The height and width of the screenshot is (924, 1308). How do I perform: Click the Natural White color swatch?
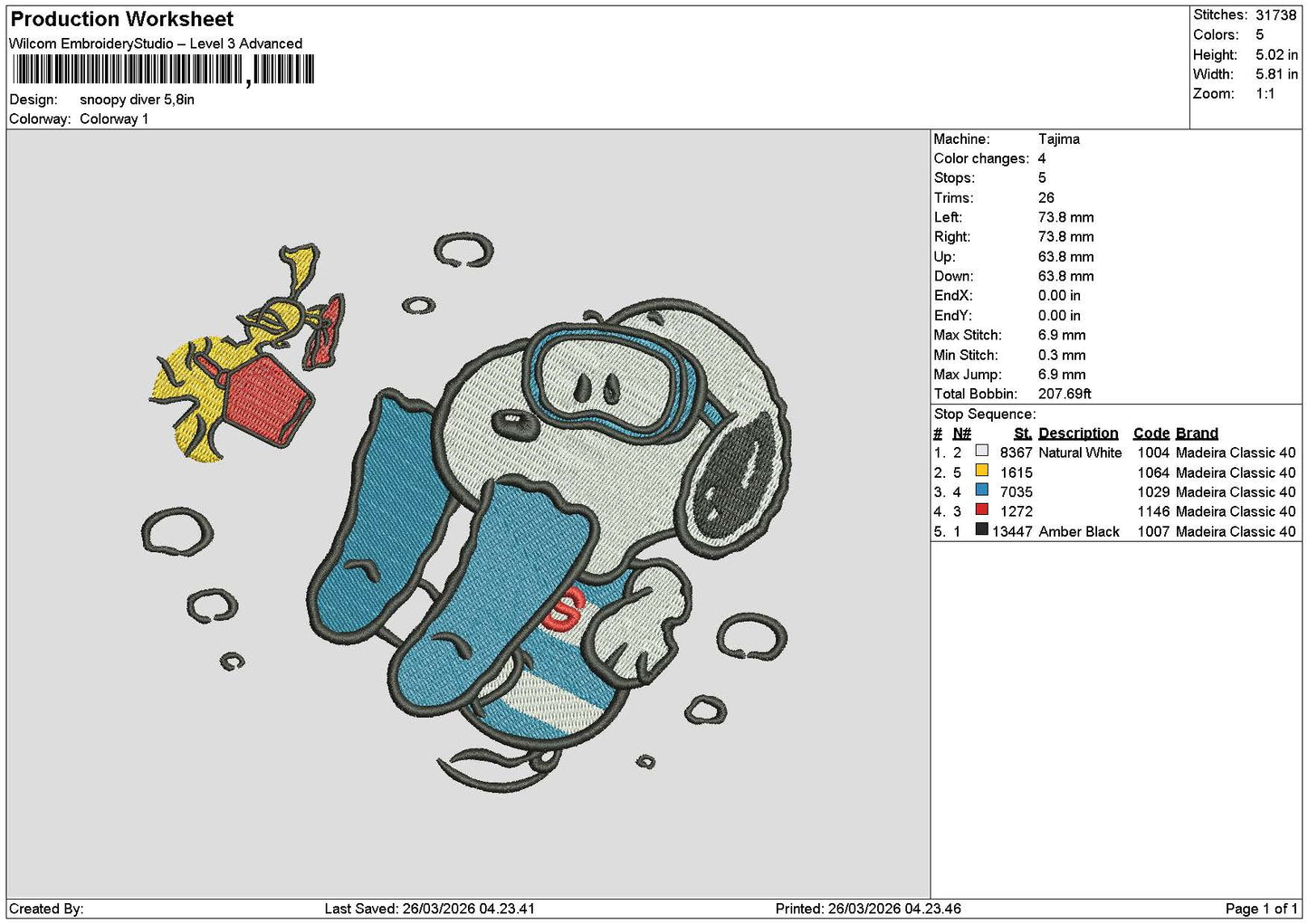point(981,451)
